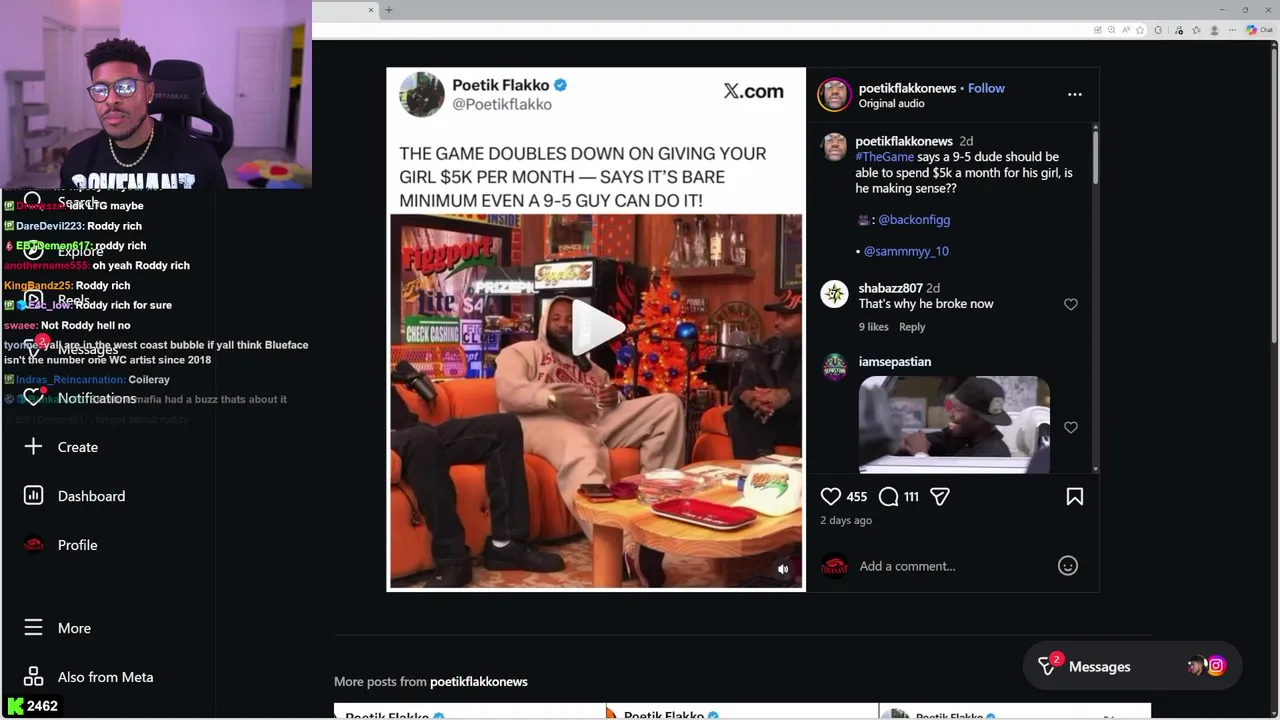Follow poetikflakkonews
This screenshot has height=720, width=1280.
986,88
